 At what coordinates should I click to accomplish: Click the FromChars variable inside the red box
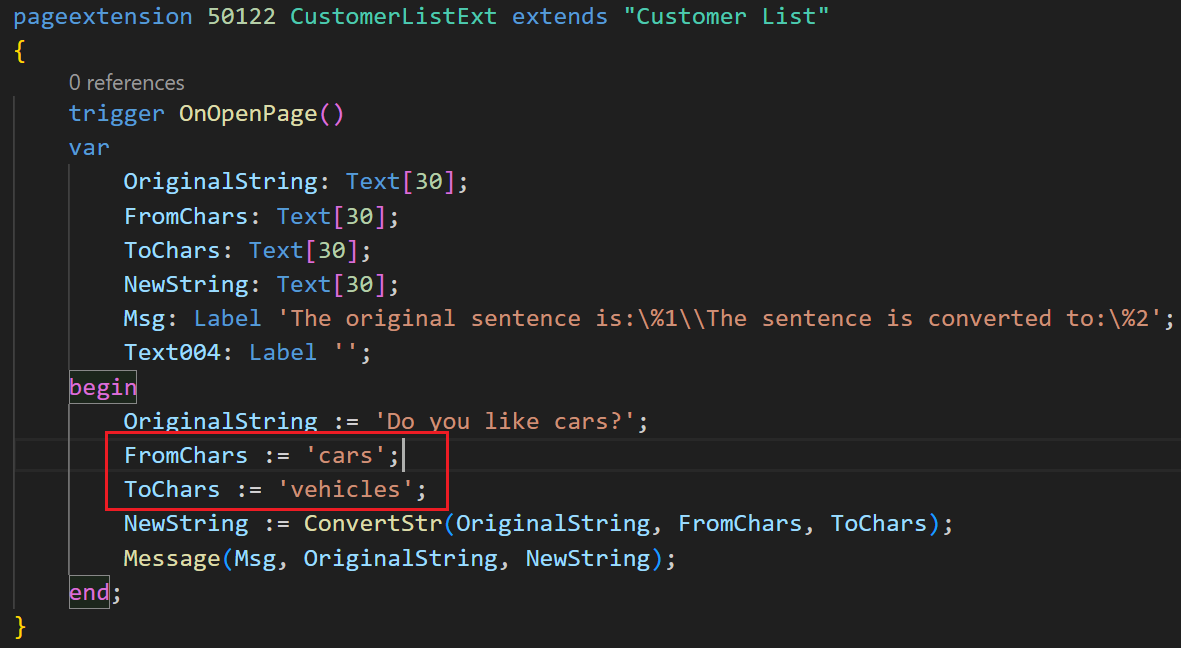[x=186, y=455]
